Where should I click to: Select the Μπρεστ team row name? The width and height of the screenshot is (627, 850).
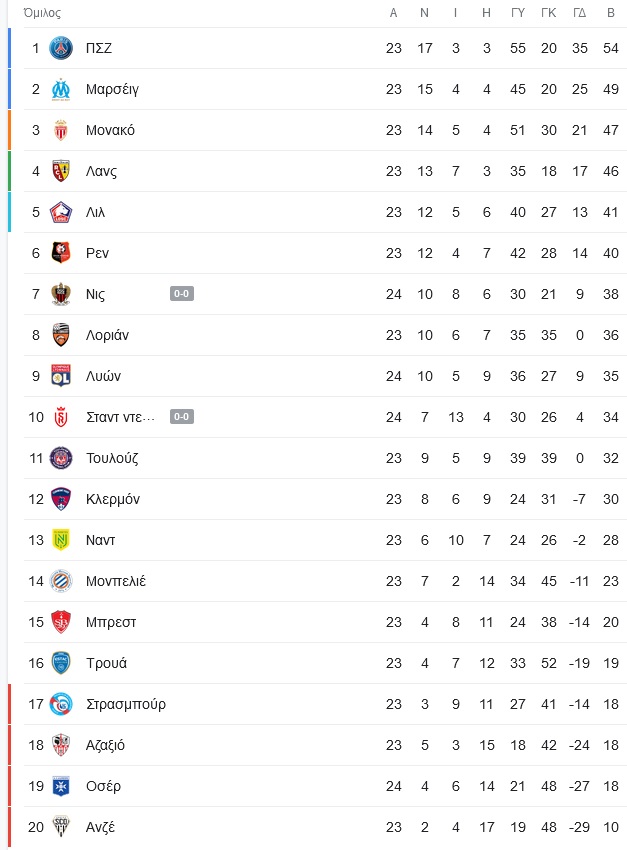click(x=111, y=622)
